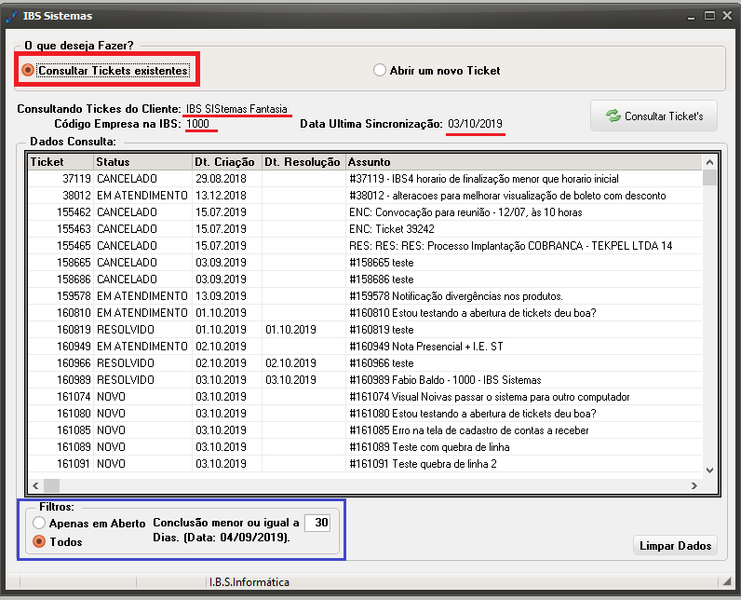The width and height of the screenshot is (741, 600).
Task: Select ticket 155462 row
Action: click(x=365, y=213)
